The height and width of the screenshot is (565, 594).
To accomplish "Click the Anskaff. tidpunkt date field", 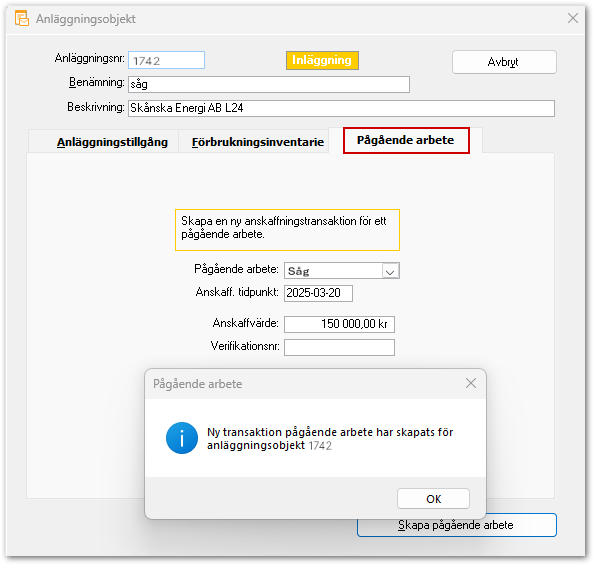I will (x=318, y=293).
